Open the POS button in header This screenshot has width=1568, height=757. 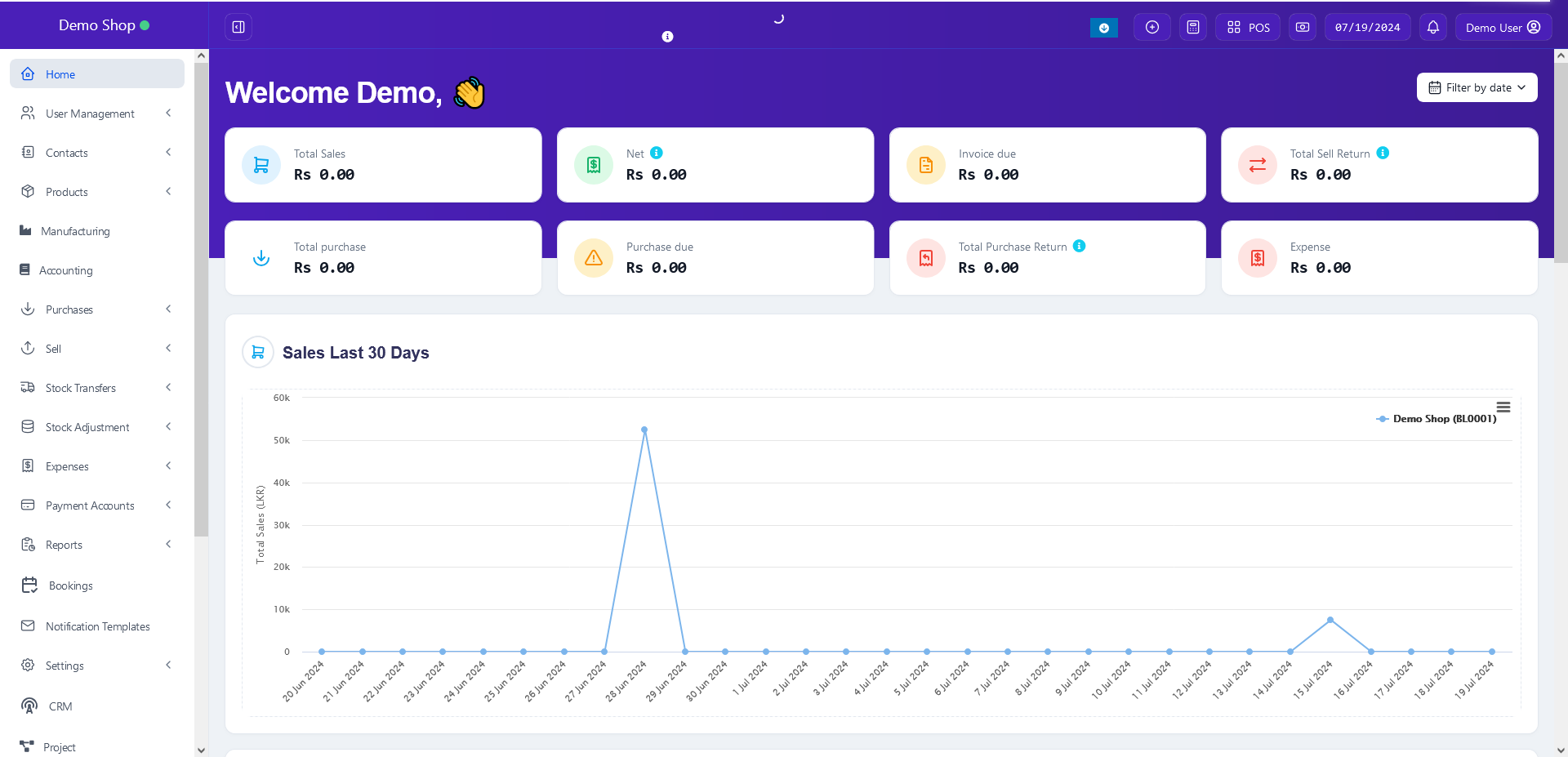click(1248, 27)
